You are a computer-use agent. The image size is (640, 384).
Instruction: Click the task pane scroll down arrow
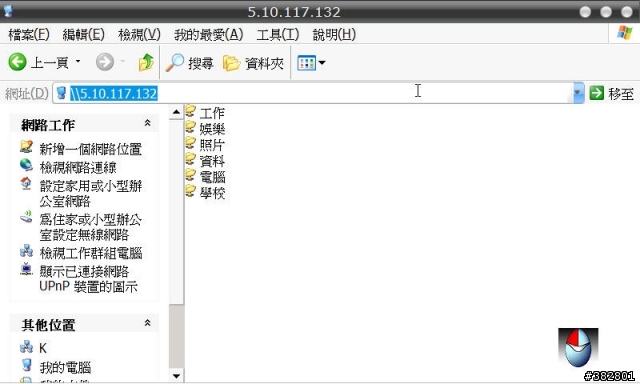coord(176,375)
